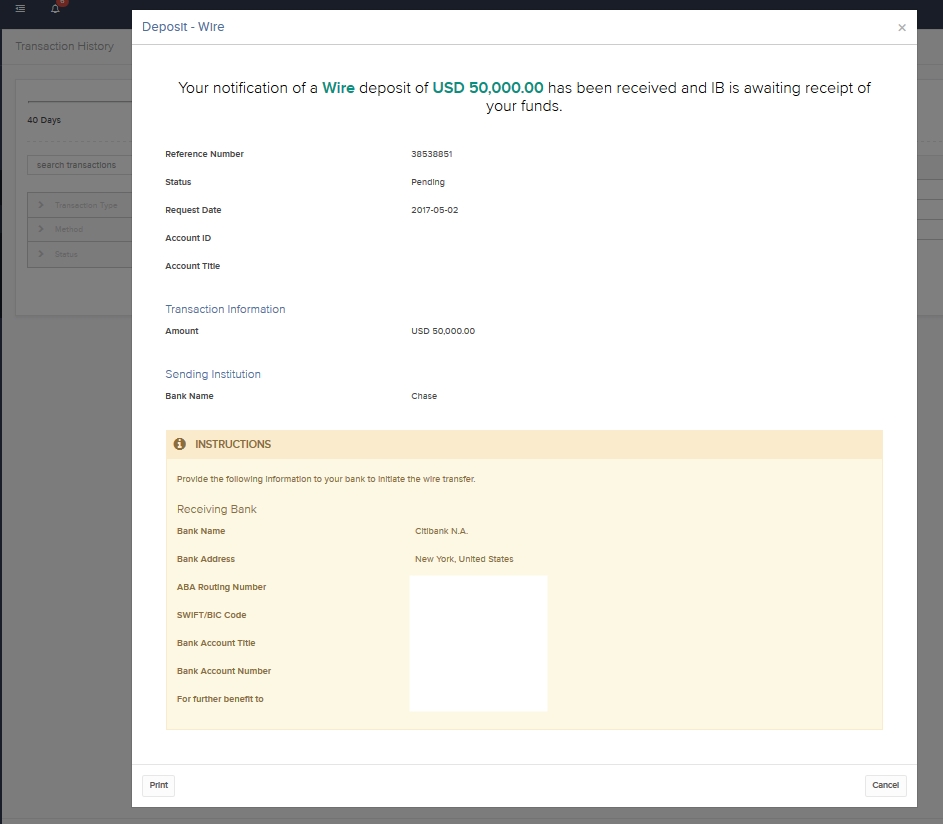This screenshot has height=824, width=943.
Task: Click the sending bank name Chase
Action: pyautogui.click(x=424, y=396)
